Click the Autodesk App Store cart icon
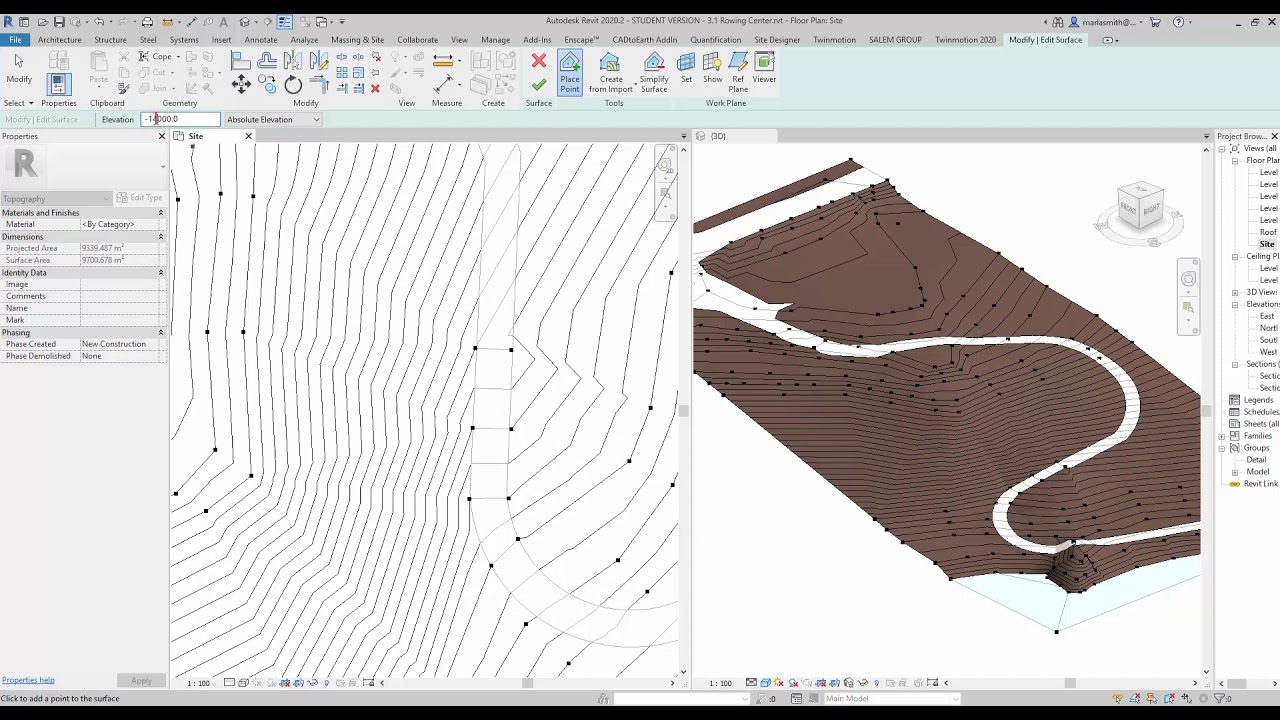This screenshot has width=1280, height=720. tap(1155, 22)
